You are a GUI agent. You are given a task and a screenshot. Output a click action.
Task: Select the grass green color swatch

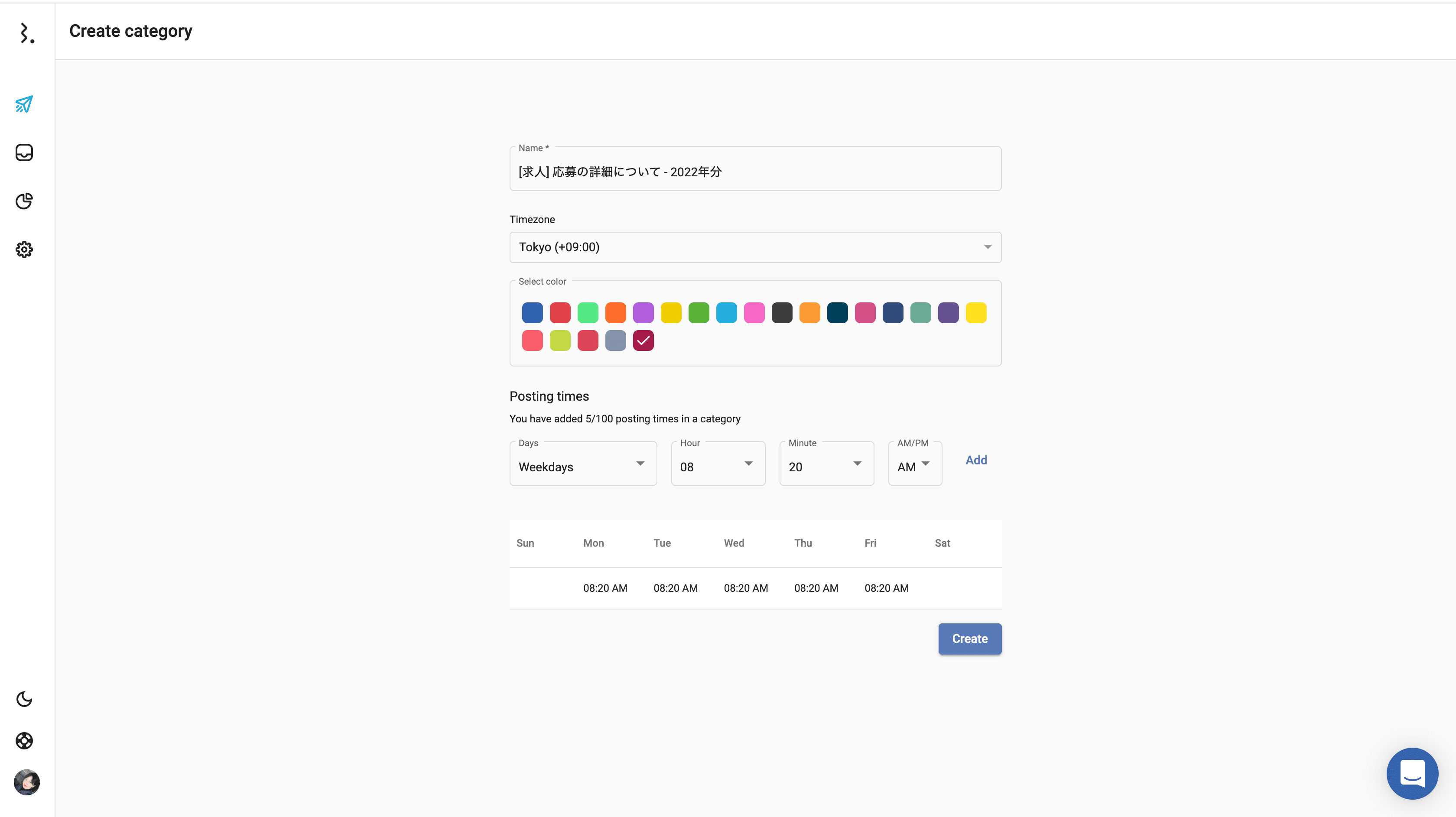[x=699, y=312]
